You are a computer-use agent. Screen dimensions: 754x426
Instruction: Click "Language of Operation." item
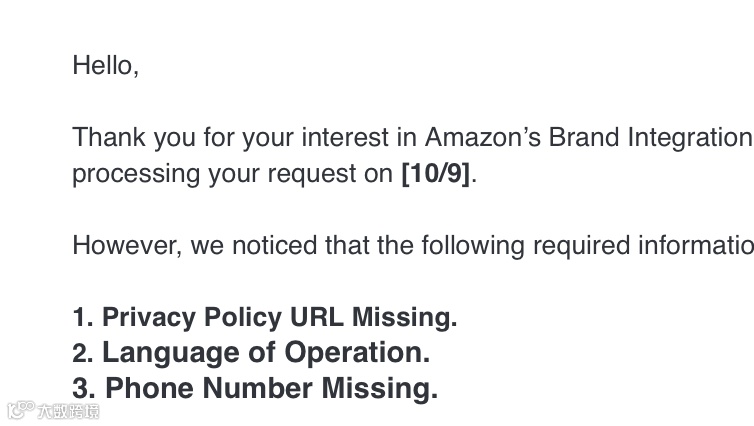tap(266, 353)
